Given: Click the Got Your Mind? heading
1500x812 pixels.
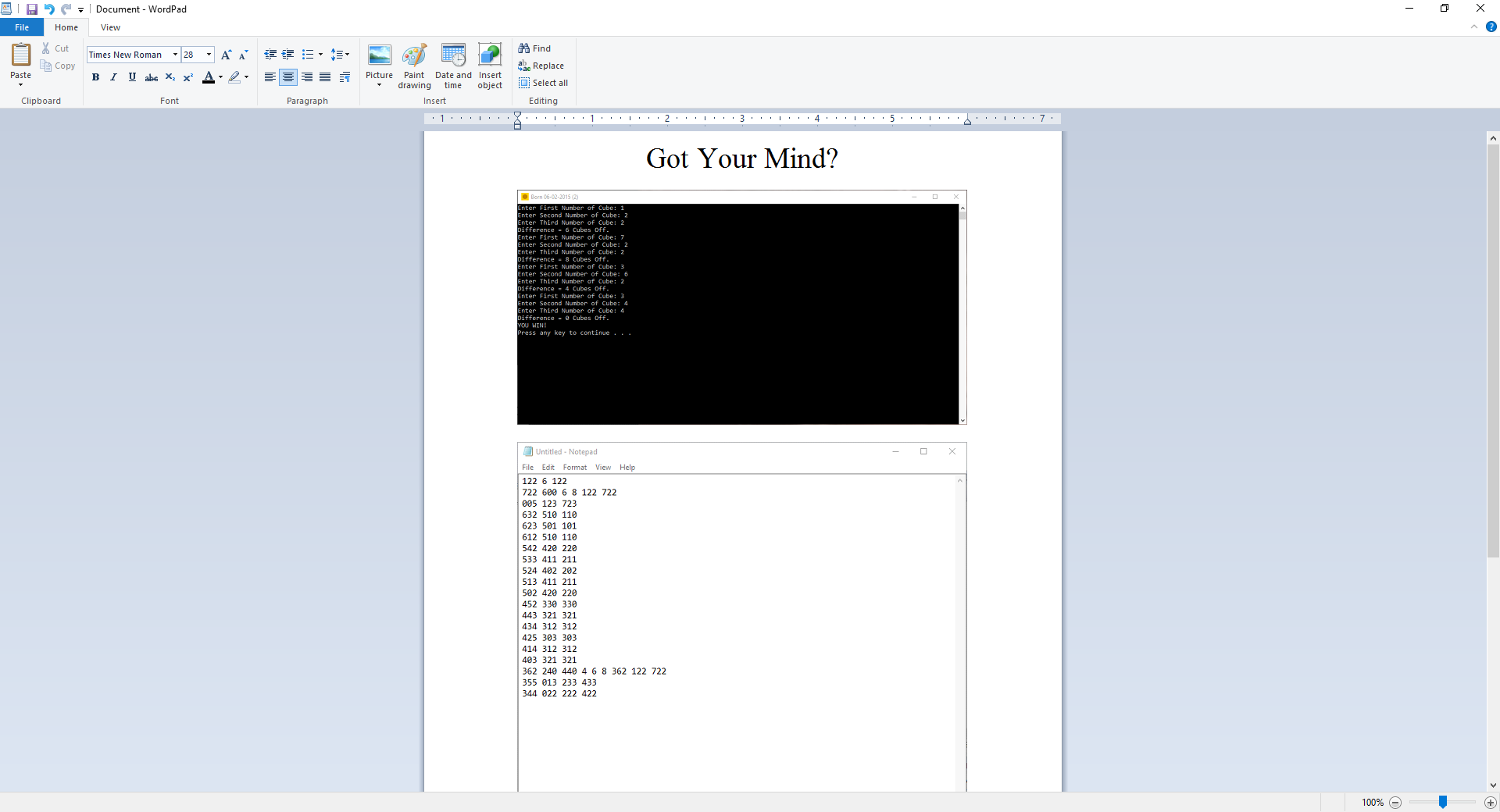Looking at the screenshot, I should tap(742, 158).
